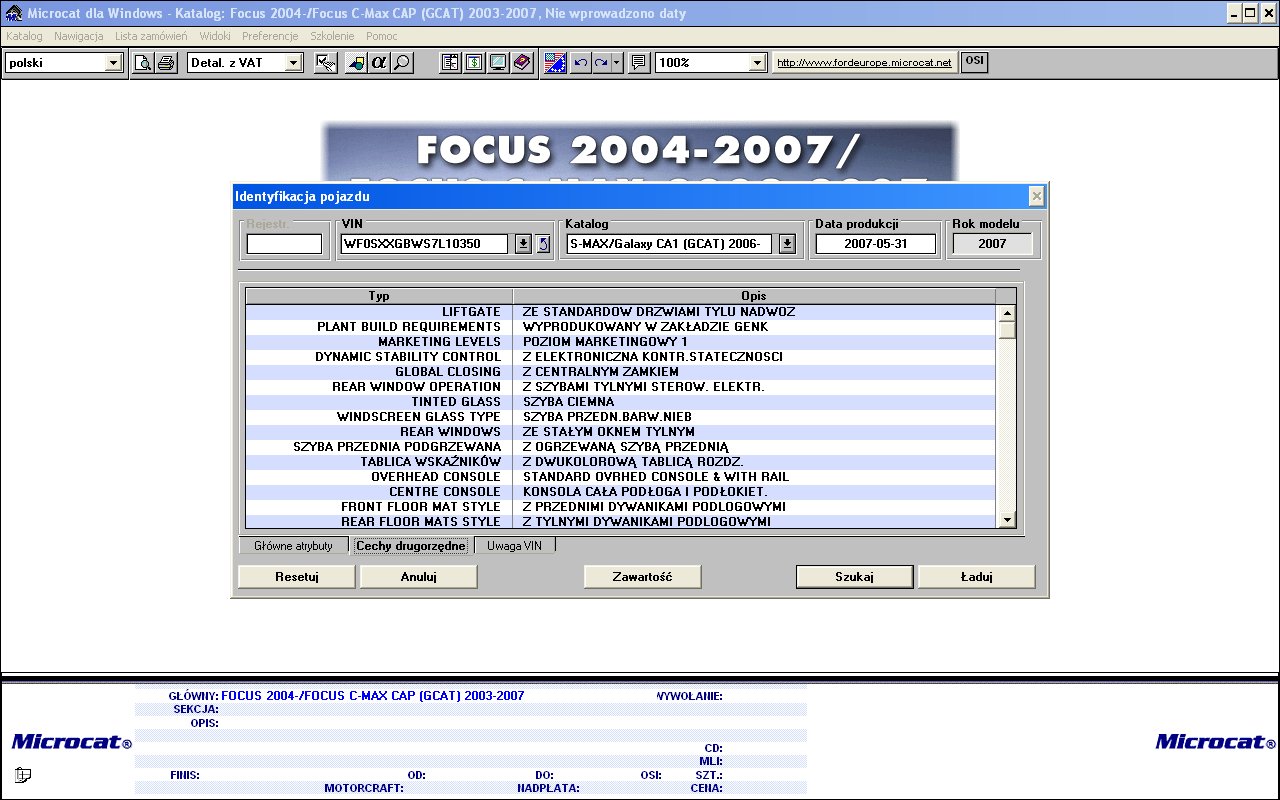The image size is (1280, 800).
Task: Click the Zawartość button
Action: (642, 577)
